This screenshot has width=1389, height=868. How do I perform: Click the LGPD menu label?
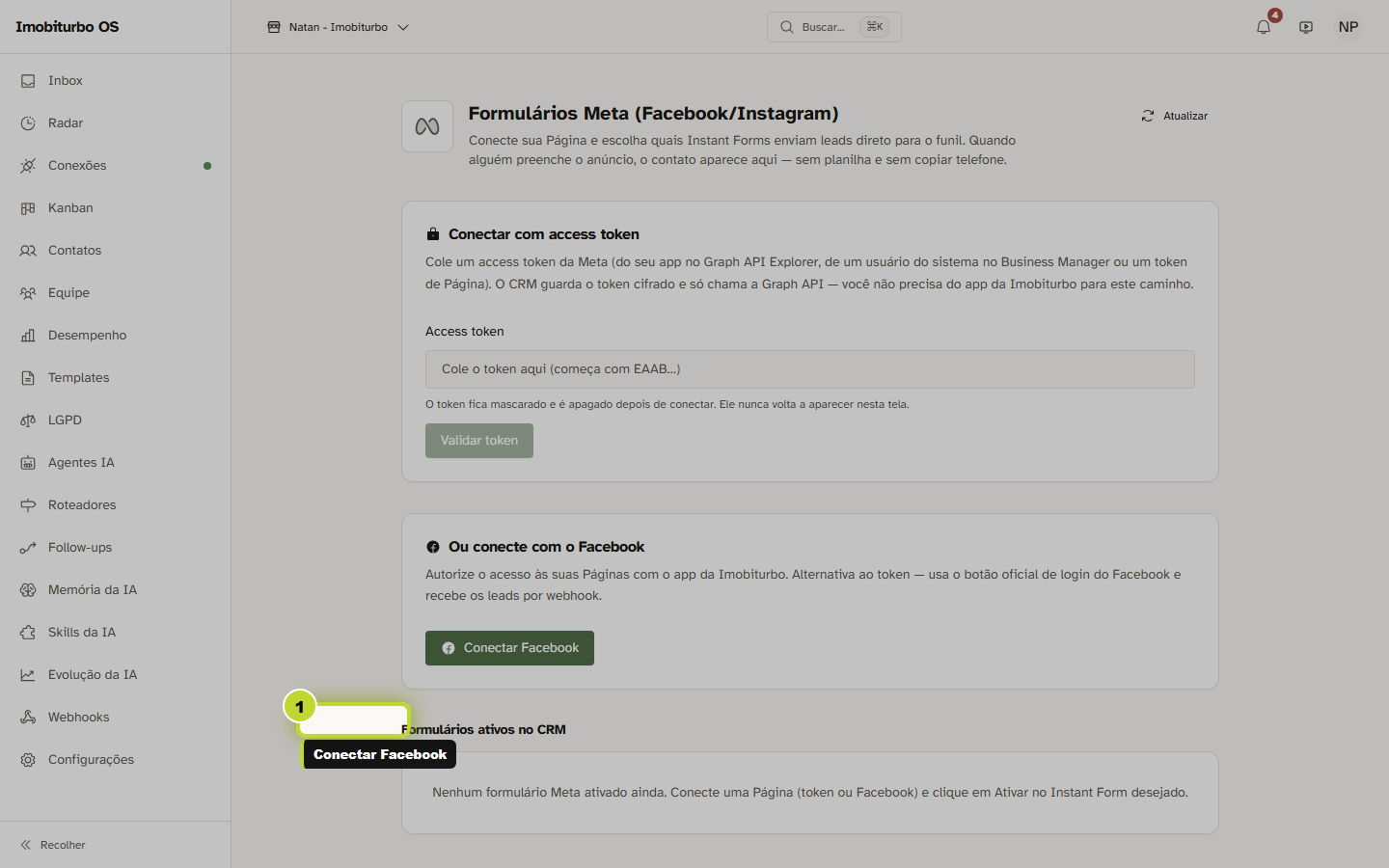click(x=65, y=420)
